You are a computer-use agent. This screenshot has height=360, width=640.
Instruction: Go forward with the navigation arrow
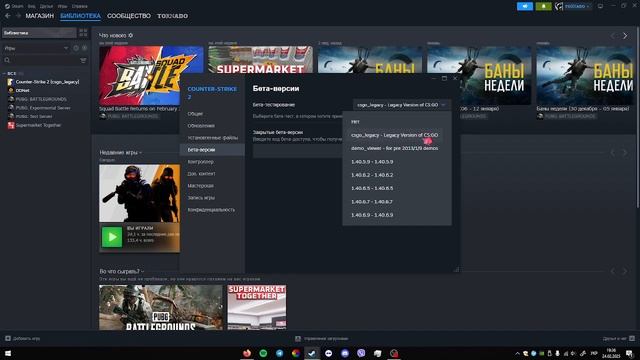pyautogui.click(x=18, y=16)
